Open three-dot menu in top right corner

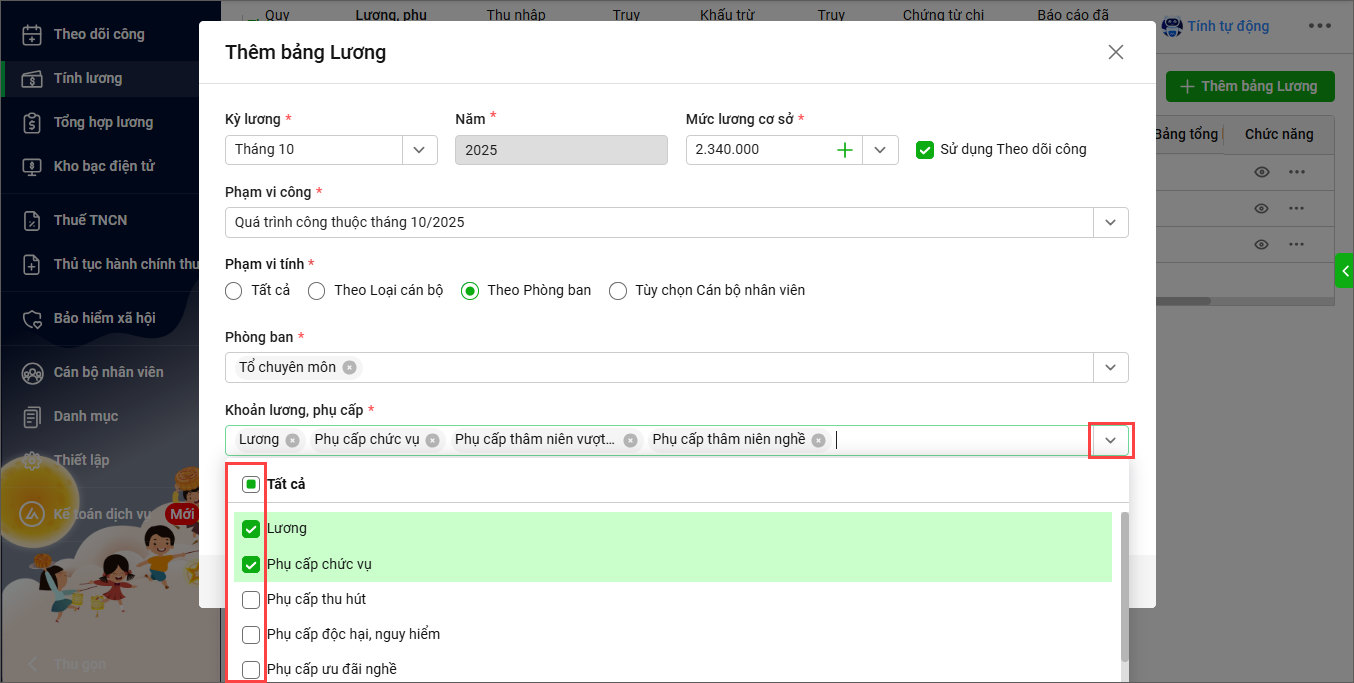[1321, 26]
